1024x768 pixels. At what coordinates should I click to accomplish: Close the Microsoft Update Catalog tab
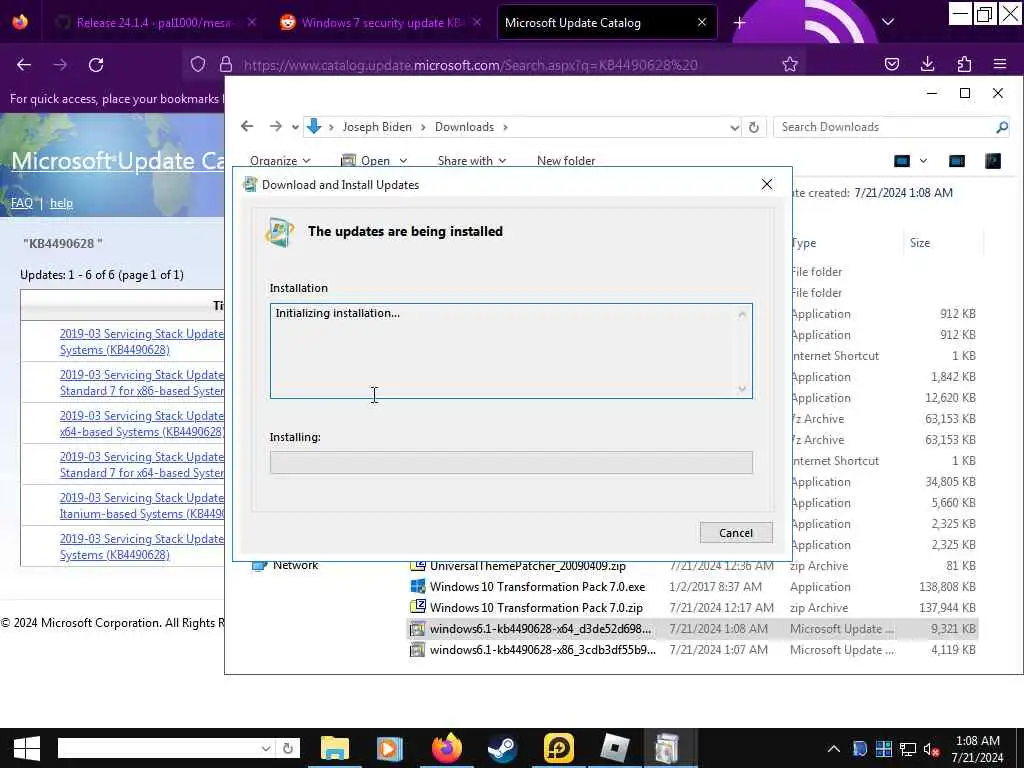tap(702, 22)
